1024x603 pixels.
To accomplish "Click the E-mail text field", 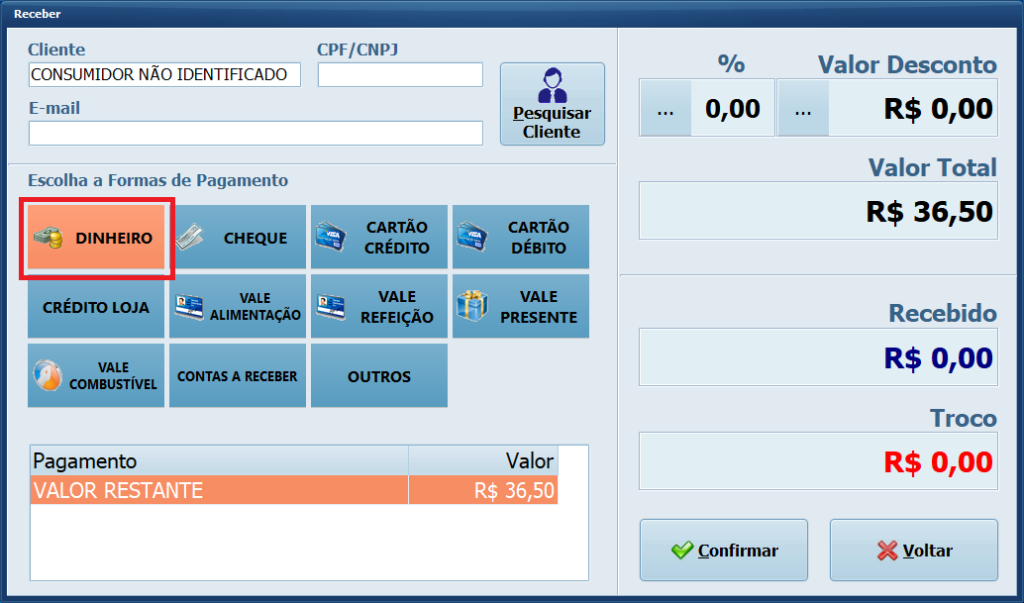I will tap(255, 133).
